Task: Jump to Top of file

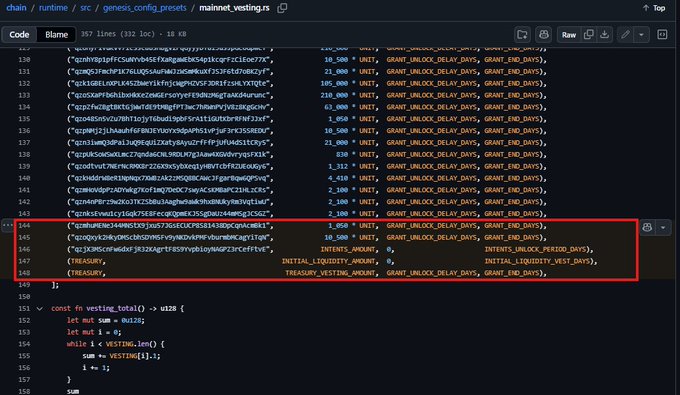Action: [654, 8]
